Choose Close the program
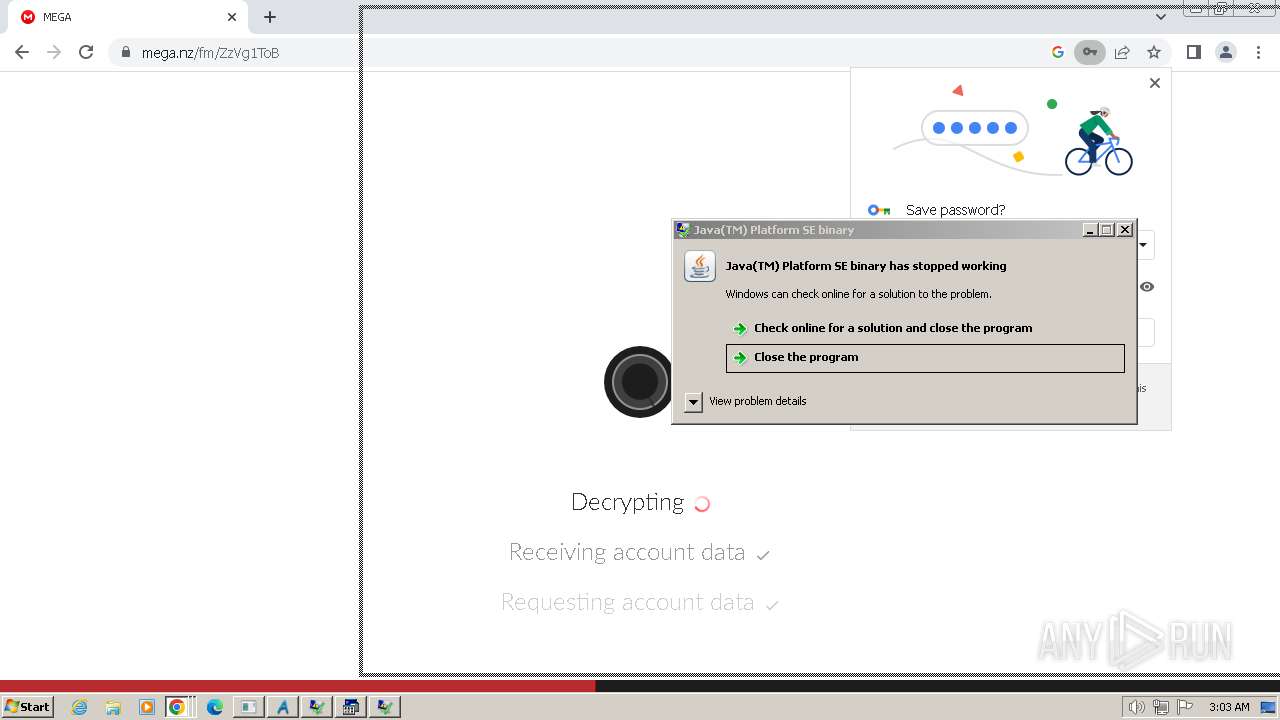The height and width of the screenshot is (720, 1280). tap(925, 358)
